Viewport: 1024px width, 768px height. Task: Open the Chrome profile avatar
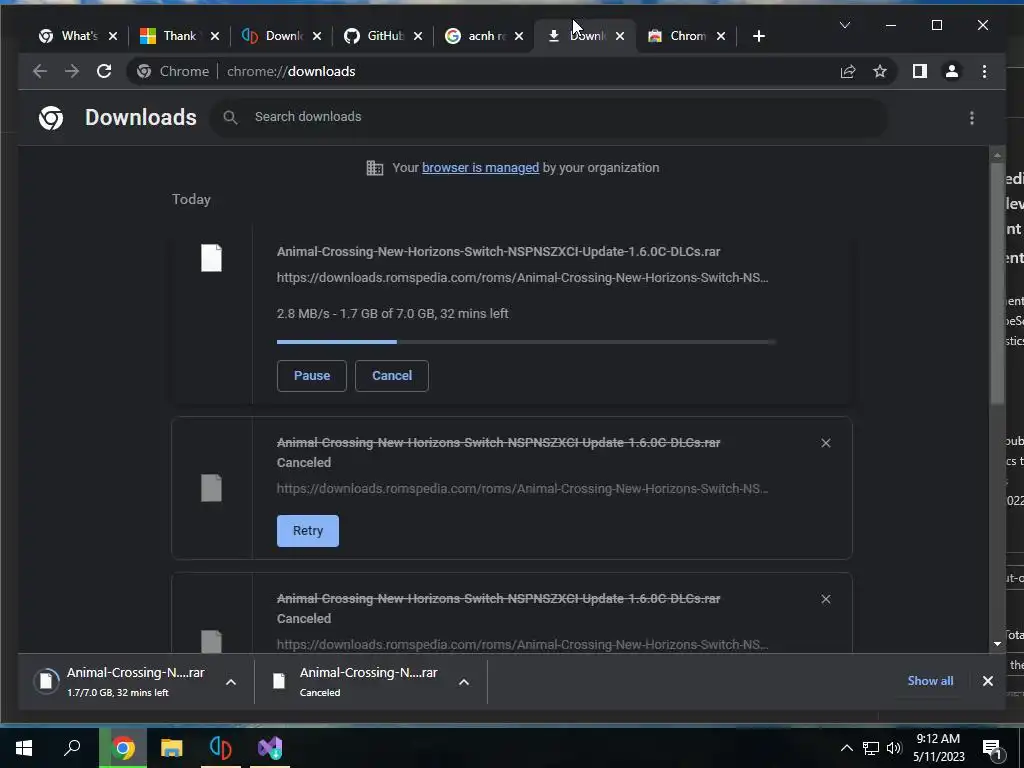click(x=952, y=71)
